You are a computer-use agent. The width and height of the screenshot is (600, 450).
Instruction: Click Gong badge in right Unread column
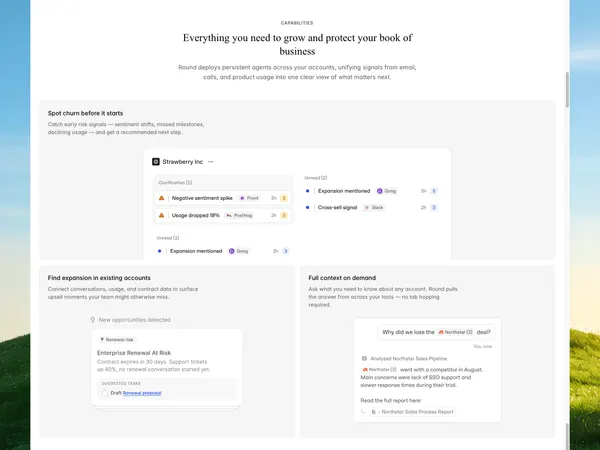pyautogui.click(x=386, y=191)
